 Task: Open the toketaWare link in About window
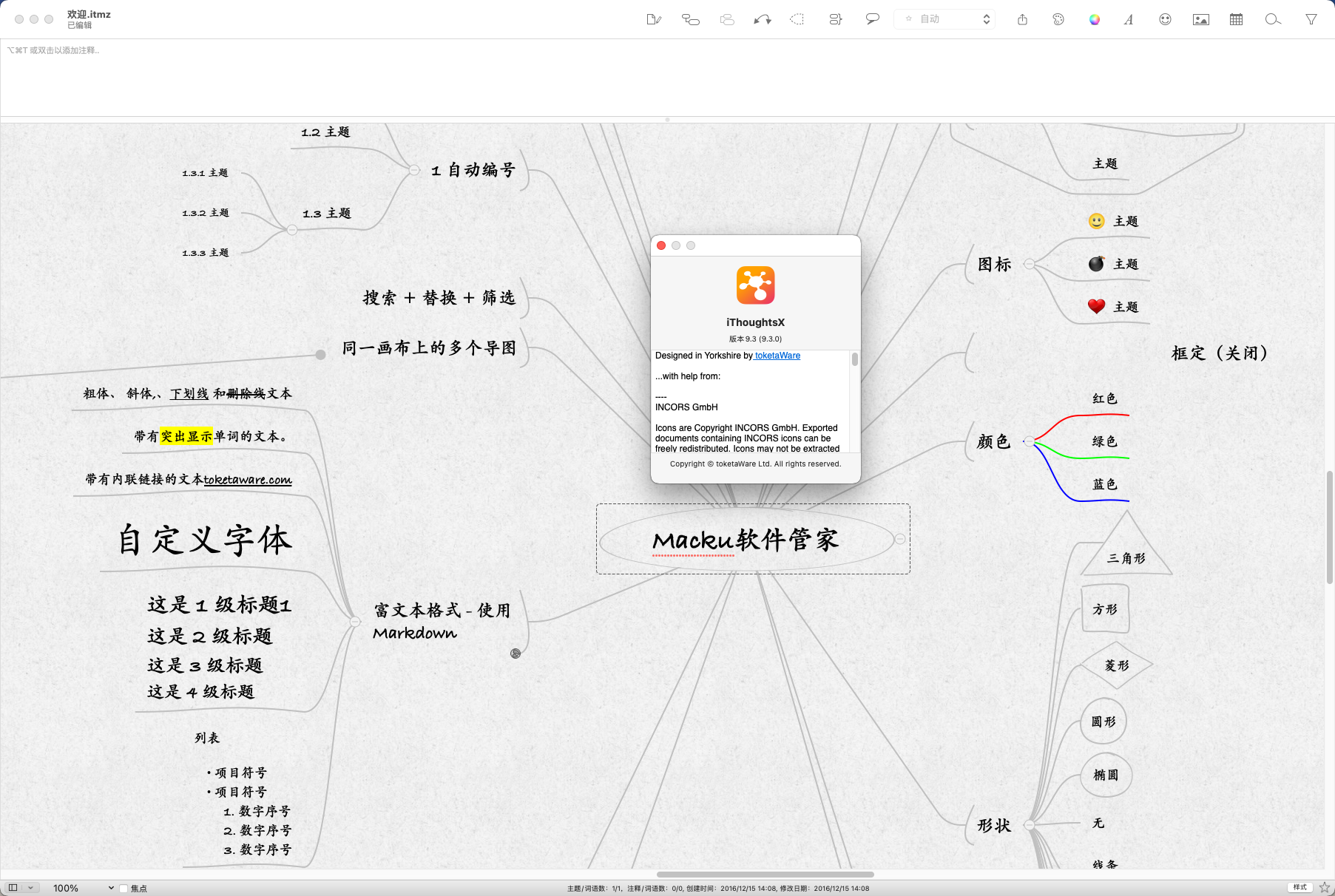777,356
